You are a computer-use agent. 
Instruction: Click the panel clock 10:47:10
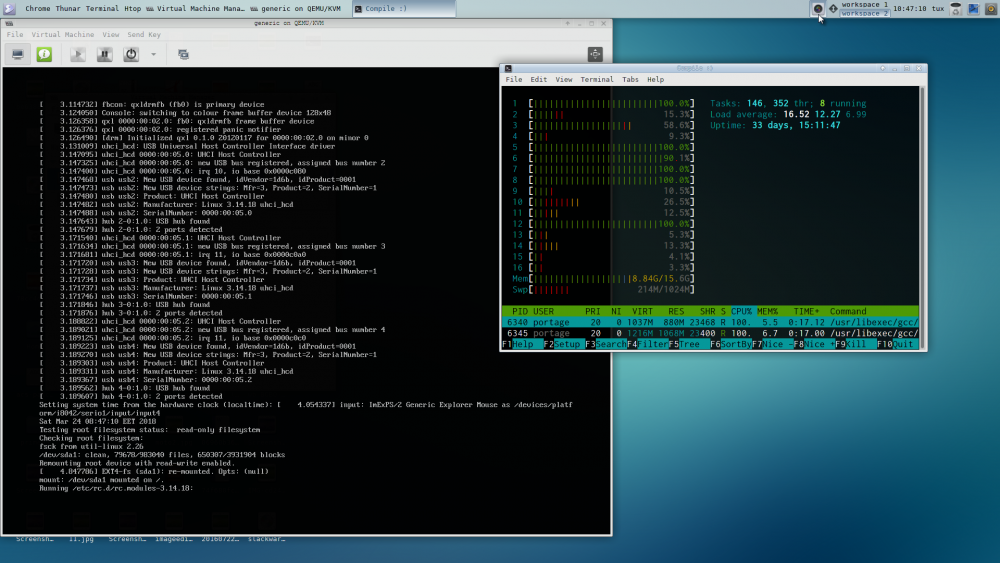[x=910, y=8]
